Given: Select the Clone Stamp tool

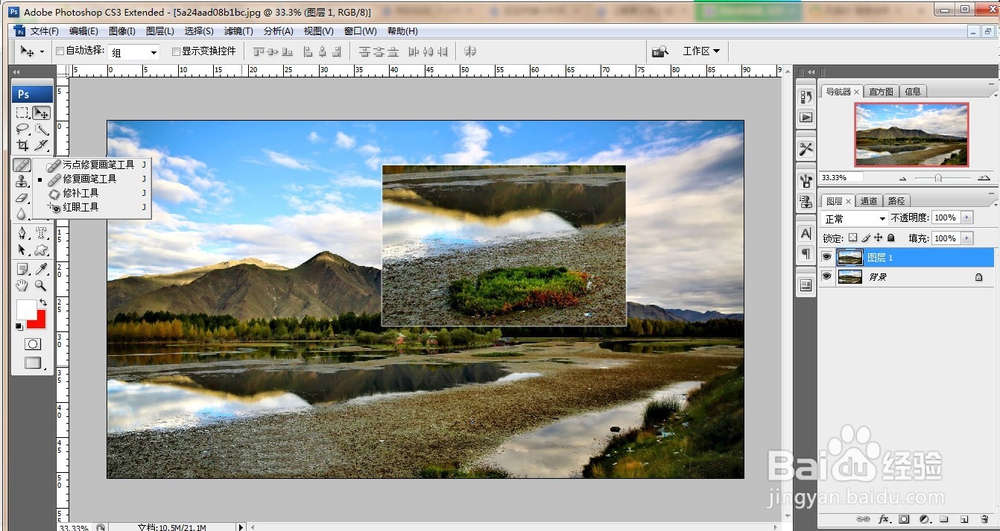Looking at the screenshot, I should pyautogui.click(x=22, y=182).
